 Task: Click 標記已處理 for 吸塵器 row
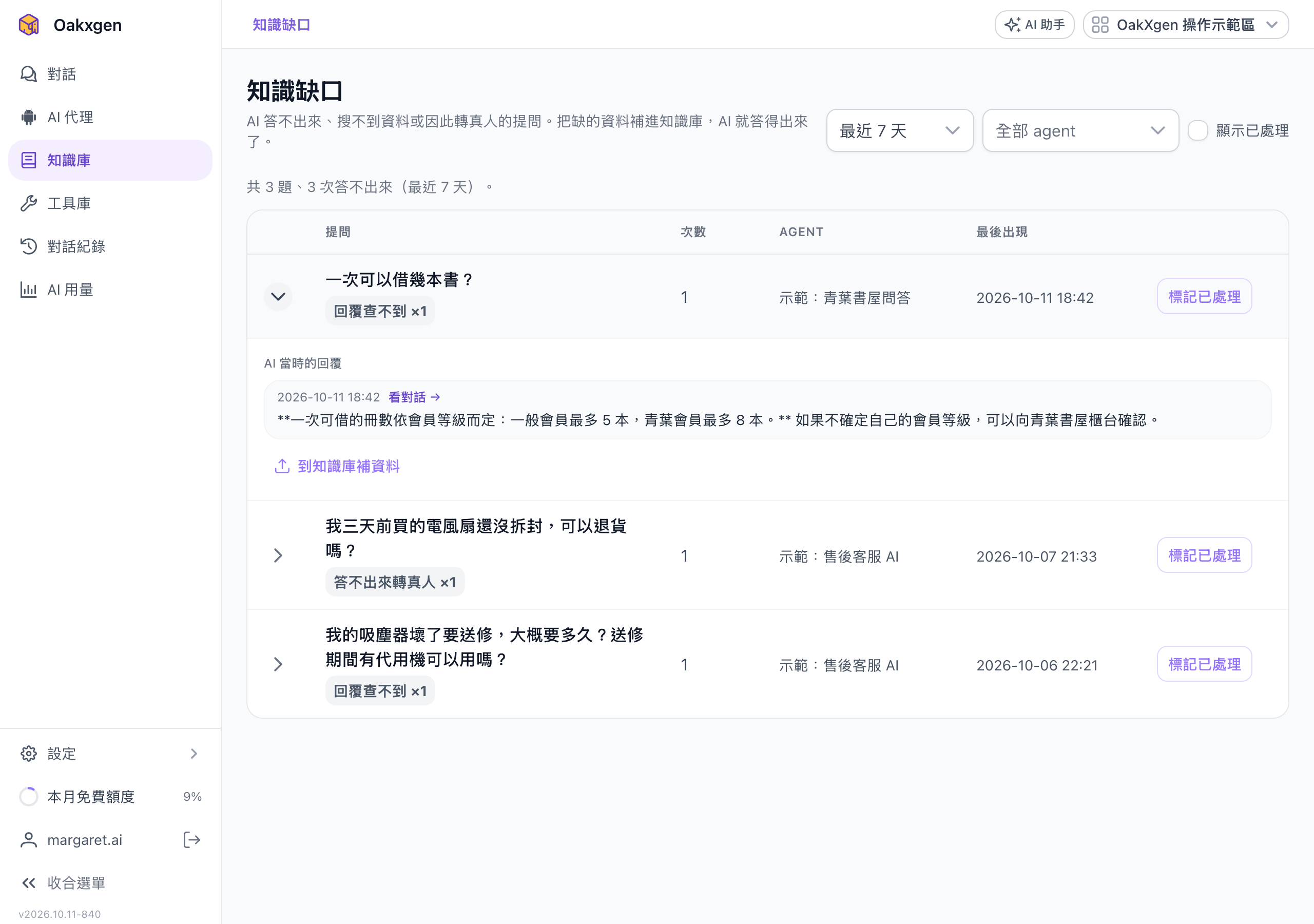click(x=1204, y=664)
